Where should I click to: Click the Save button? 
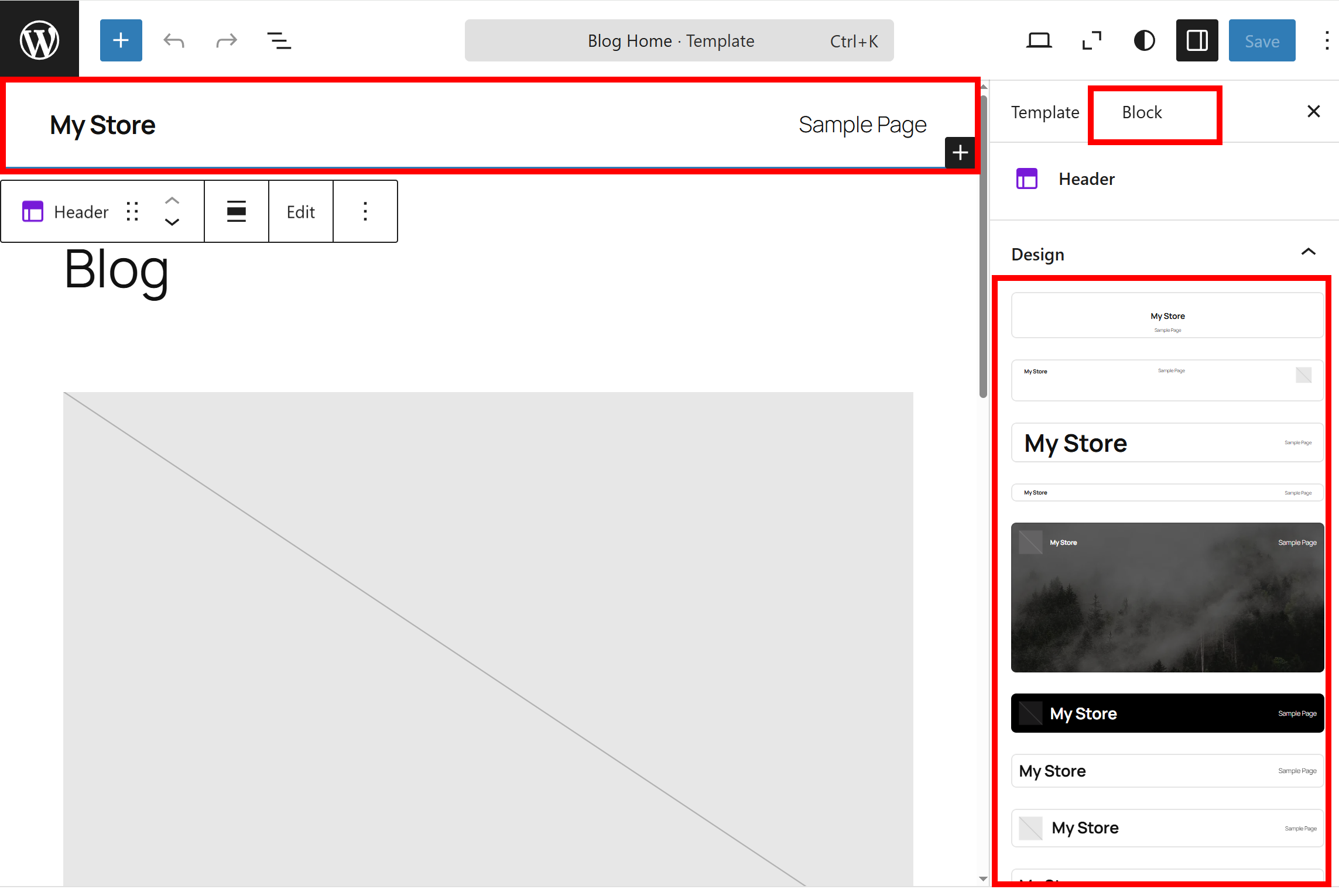tap(1262, 40)
